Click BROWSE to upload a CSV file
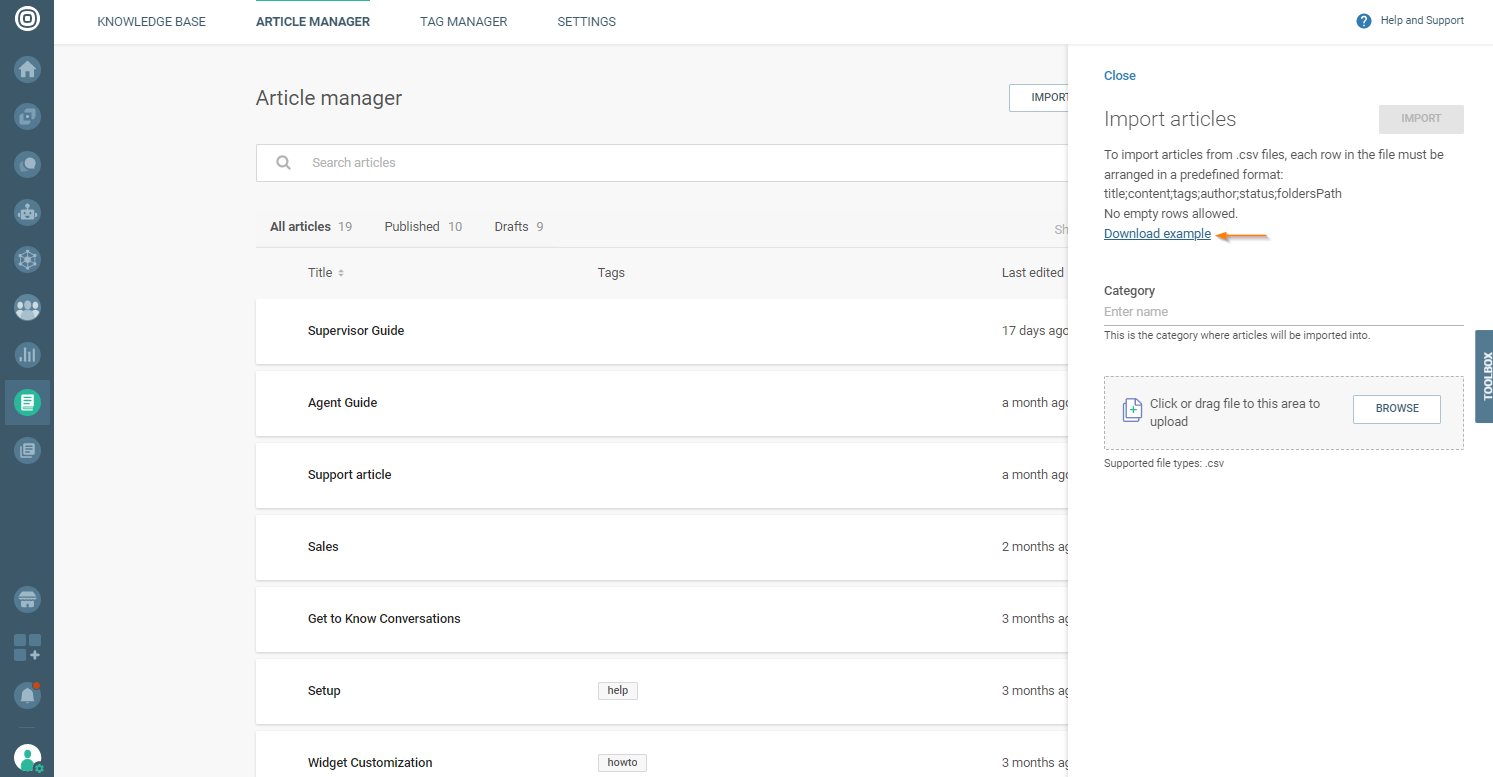This screenshot has height=777, width=1493. (x=1396, y=408)
